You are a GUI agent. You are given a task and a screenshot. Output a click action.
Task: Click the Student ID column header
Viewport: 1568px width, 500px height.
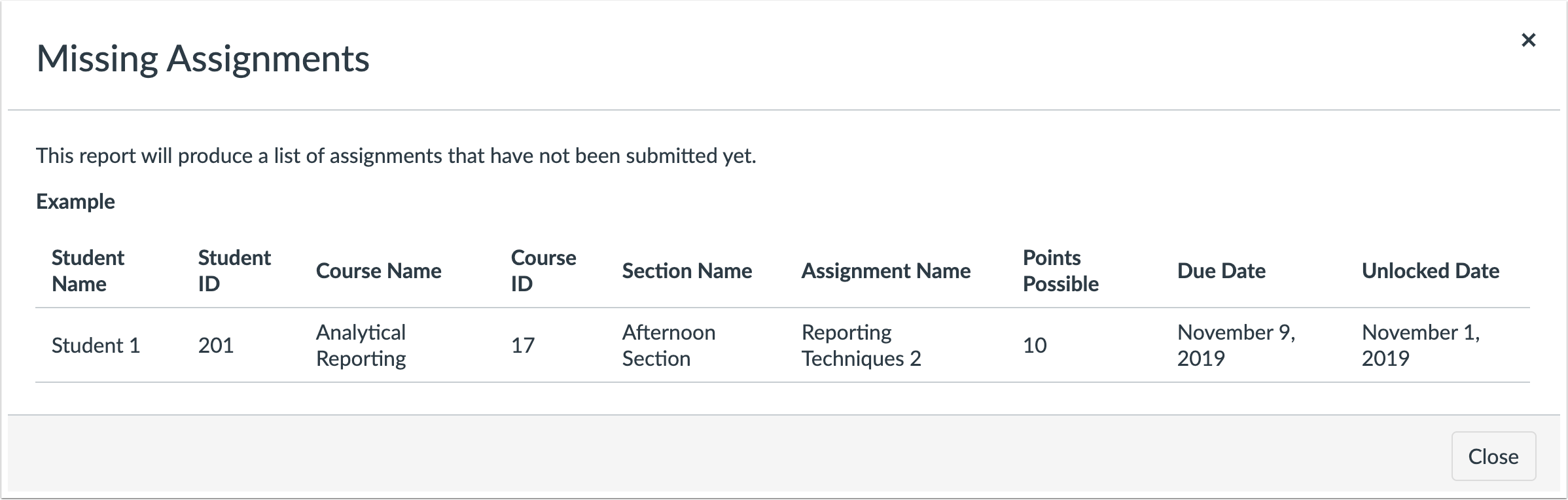pyautogui.click(x=234, y=270)
